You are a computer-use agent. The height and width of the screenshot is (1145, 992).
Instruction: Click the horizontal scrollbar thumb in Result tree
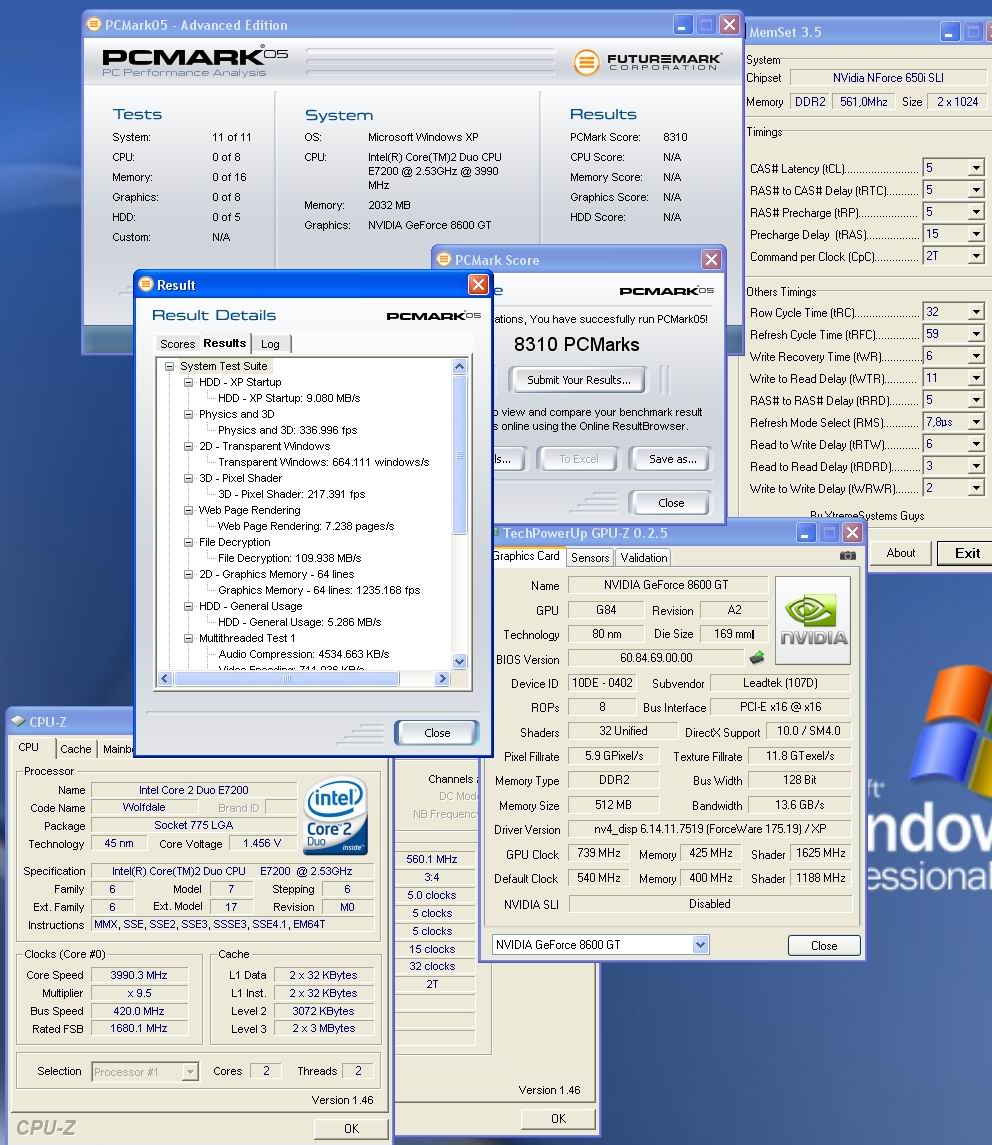point(287,678)
